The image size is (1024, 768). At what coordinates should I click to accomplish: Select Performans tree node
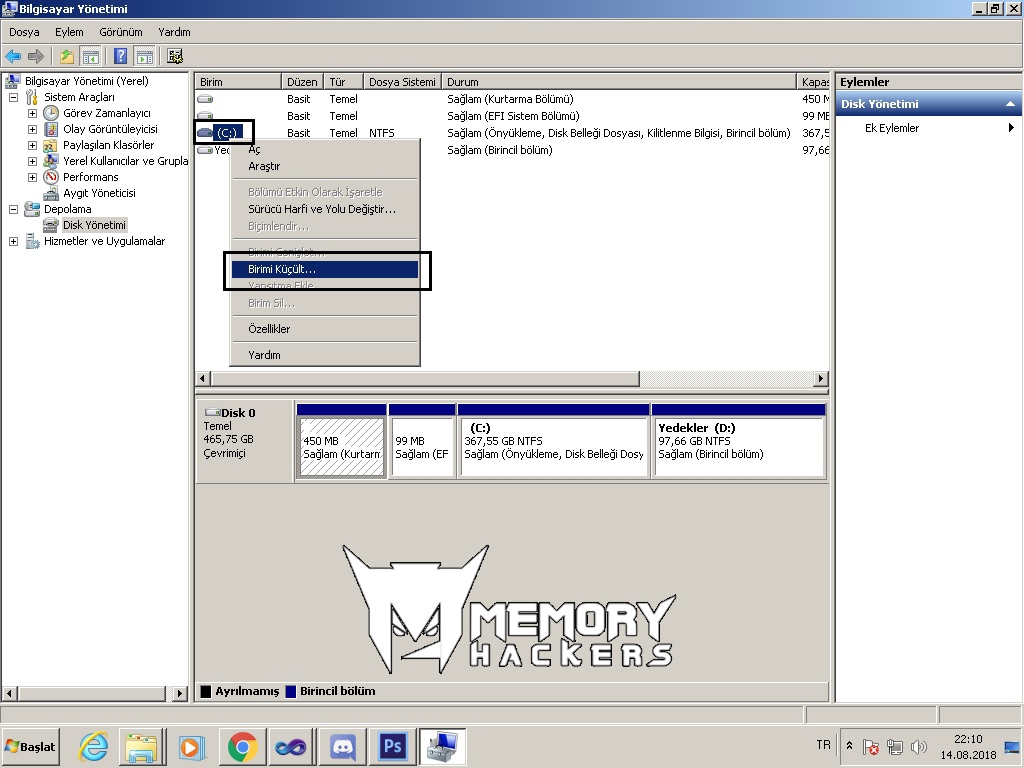pyautogui.click(x=91, y=177)
